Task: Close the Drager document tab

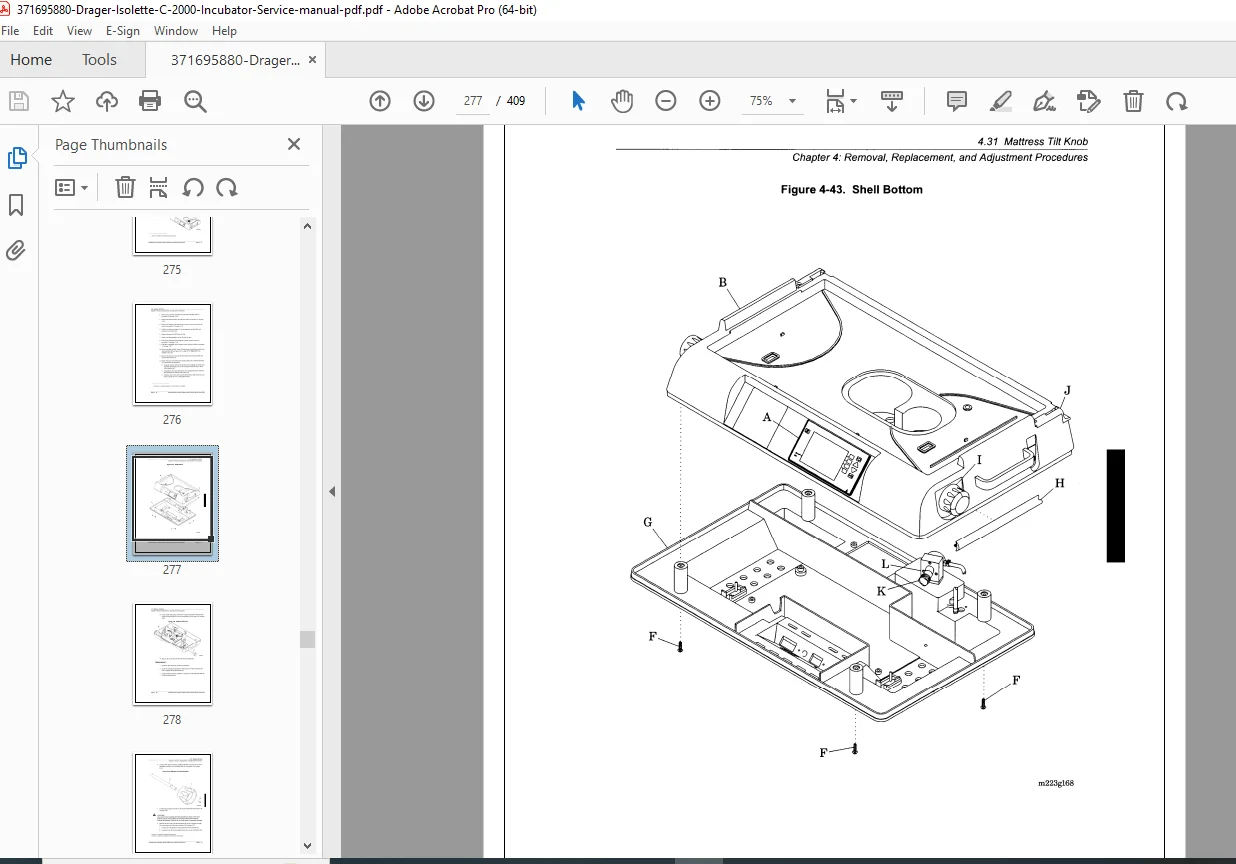Action: [312, 60]
